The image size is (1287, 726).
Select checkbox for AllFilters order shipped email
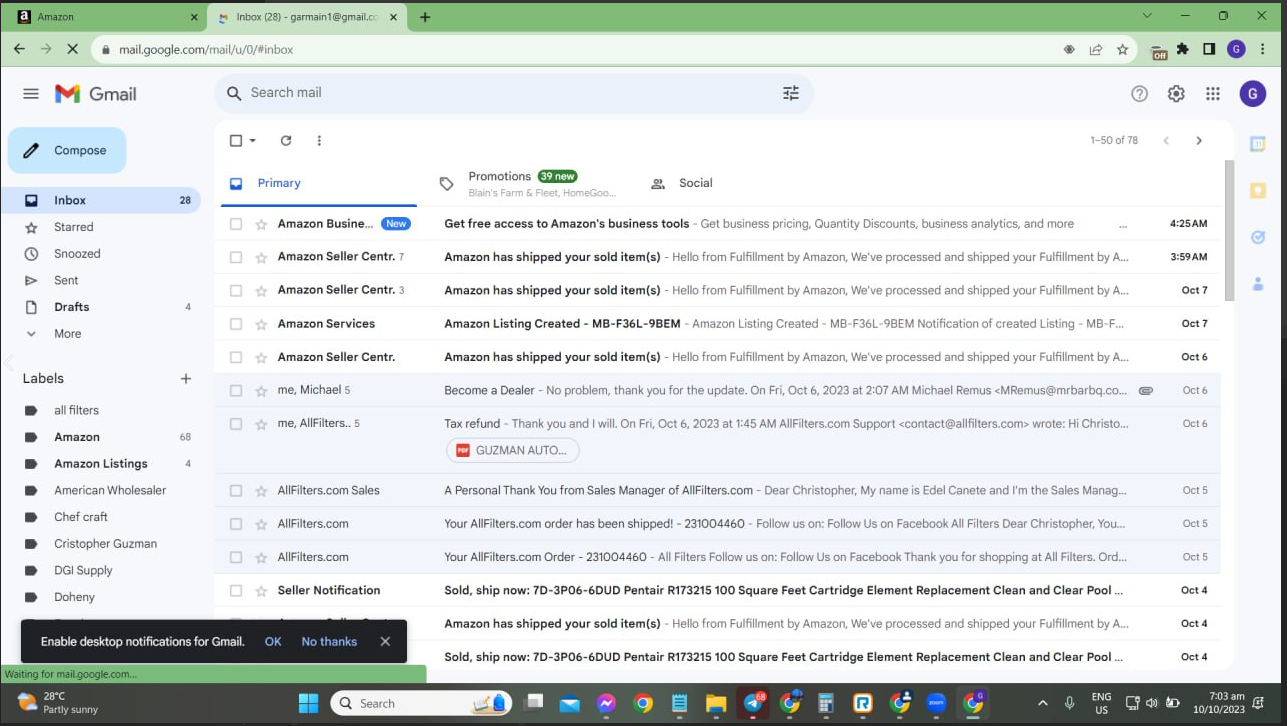[x=236, y=523]
